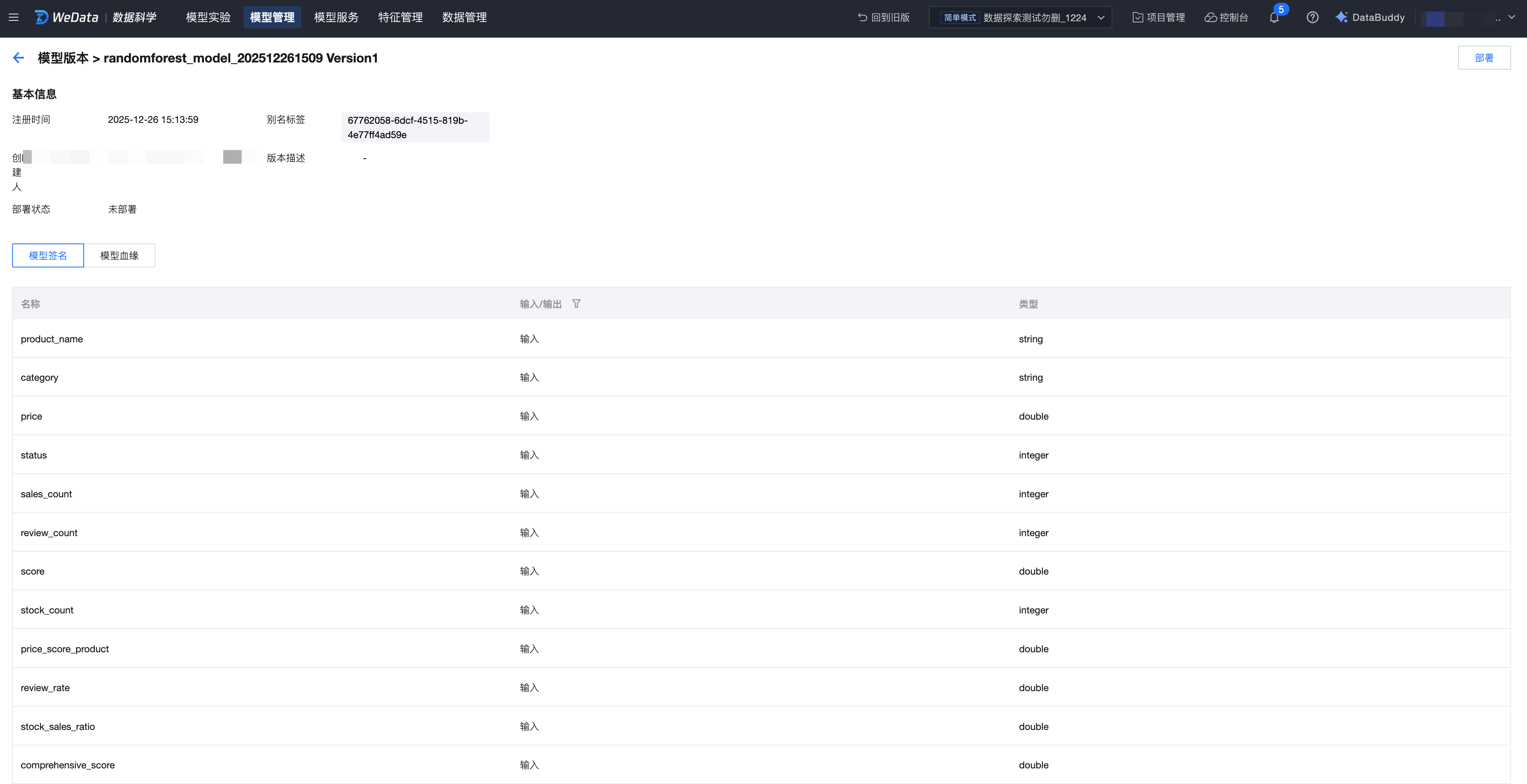The width and height of the screenshot is (1527, 784).
Task: Open the hamburger navigation menu
Action: pos(14,17)
